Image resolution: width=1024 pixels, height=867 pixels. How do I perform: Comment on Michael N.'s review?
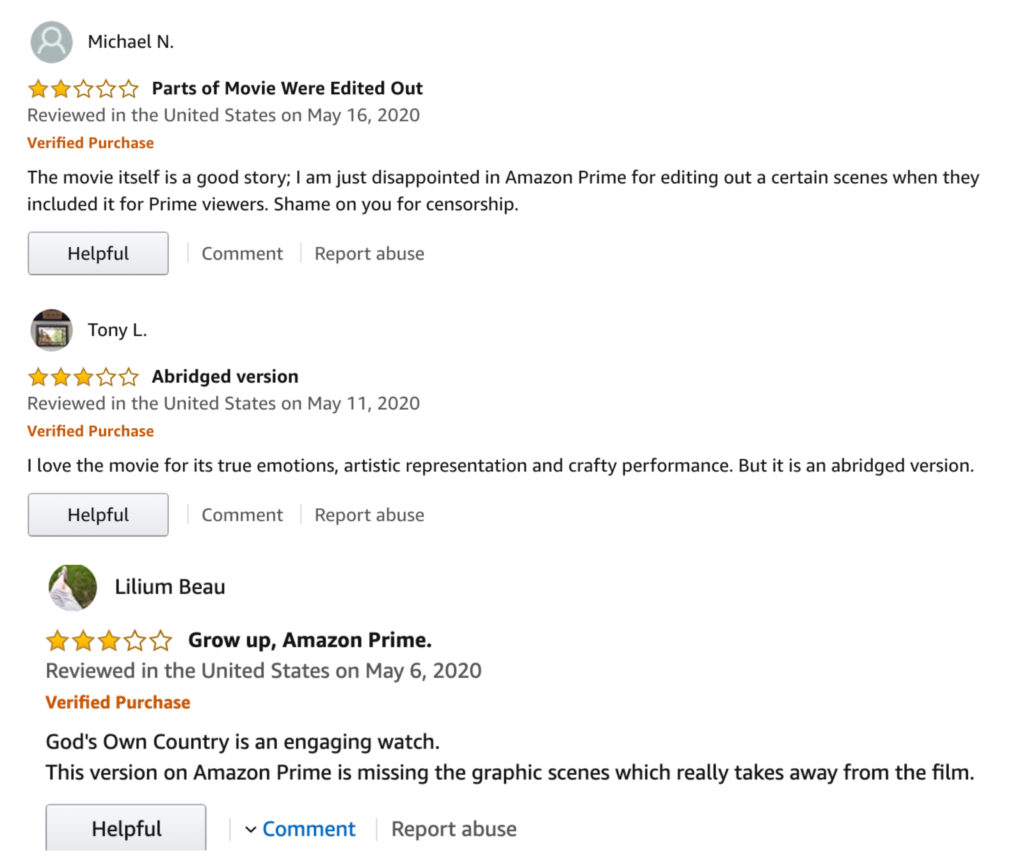point(242,254)
